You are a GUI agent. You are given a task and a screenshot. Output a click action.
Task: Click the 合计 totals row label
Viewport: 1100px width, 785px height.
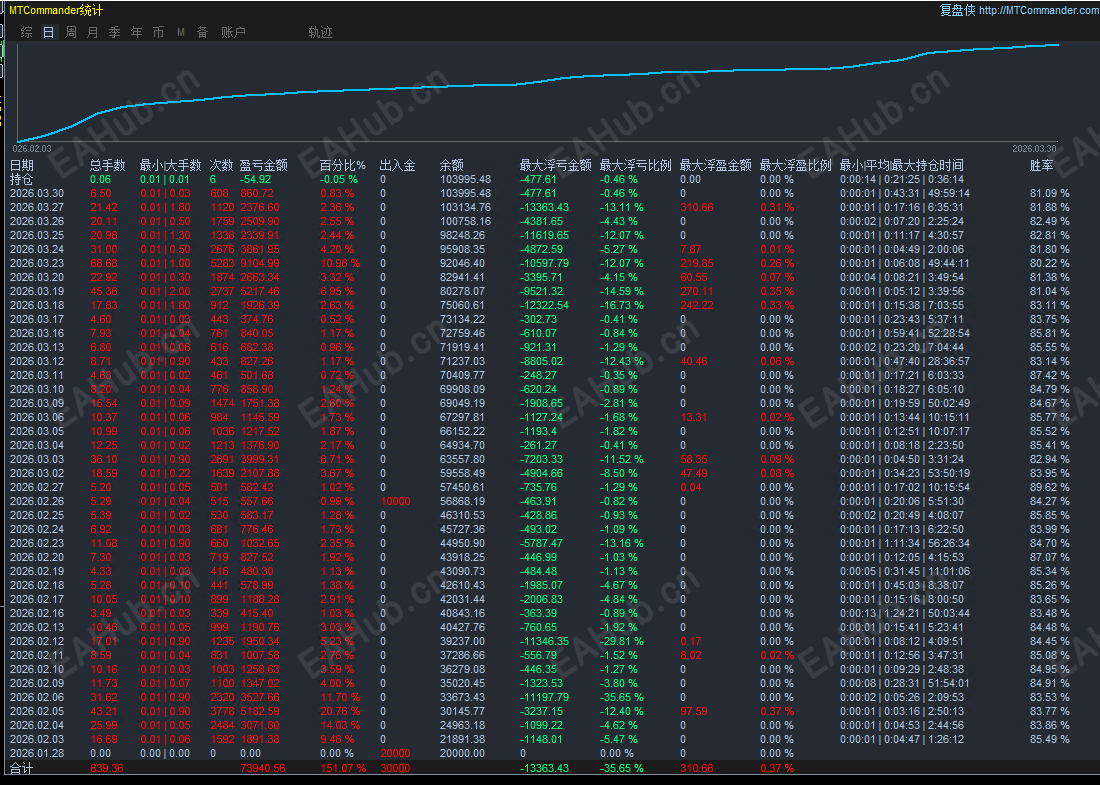[x=22, y=768]
